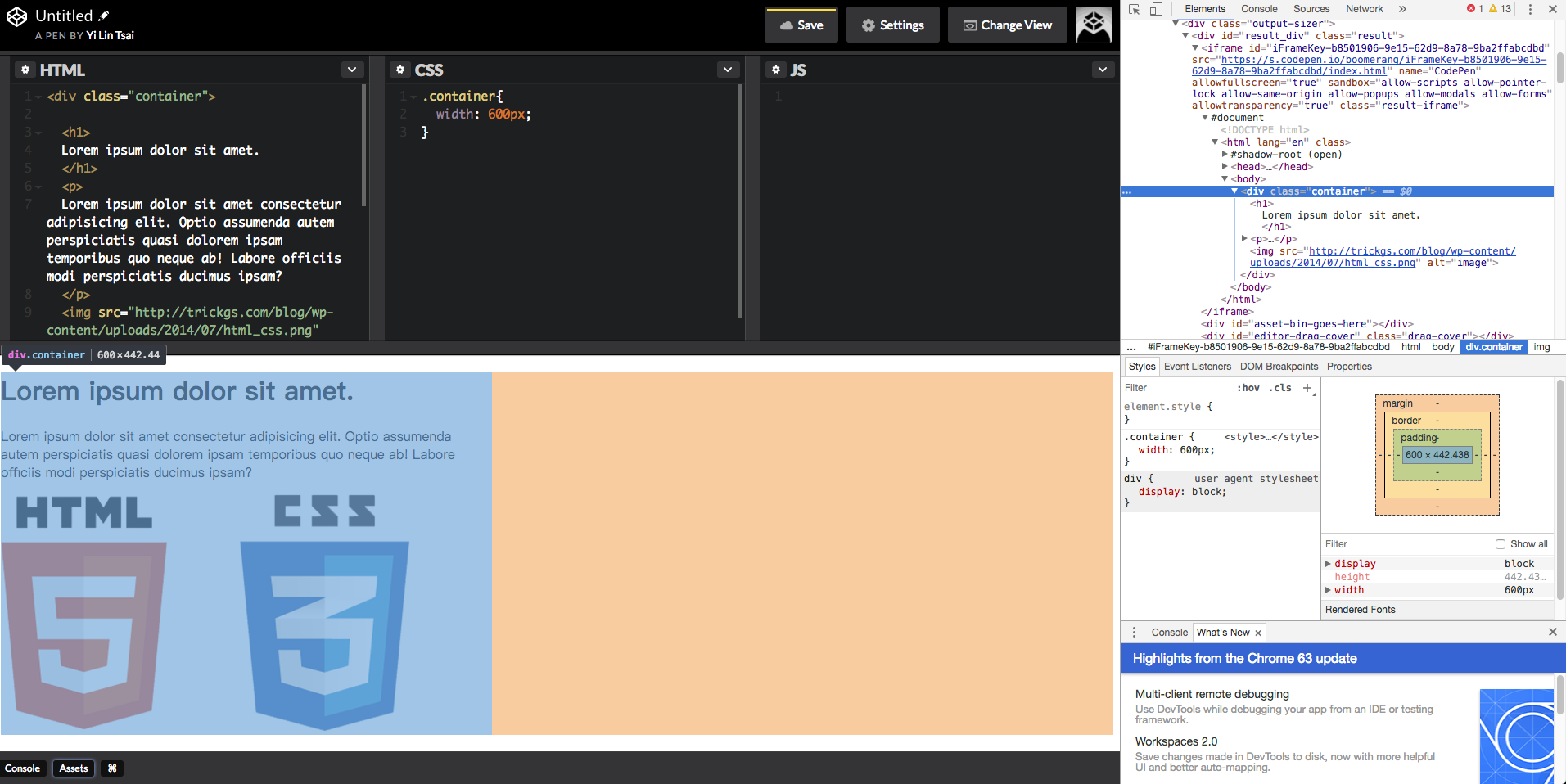The width and height of the screenshot is (1566, 784).
Task: Open the Event Listeners tab
Action: [1198, 367]
